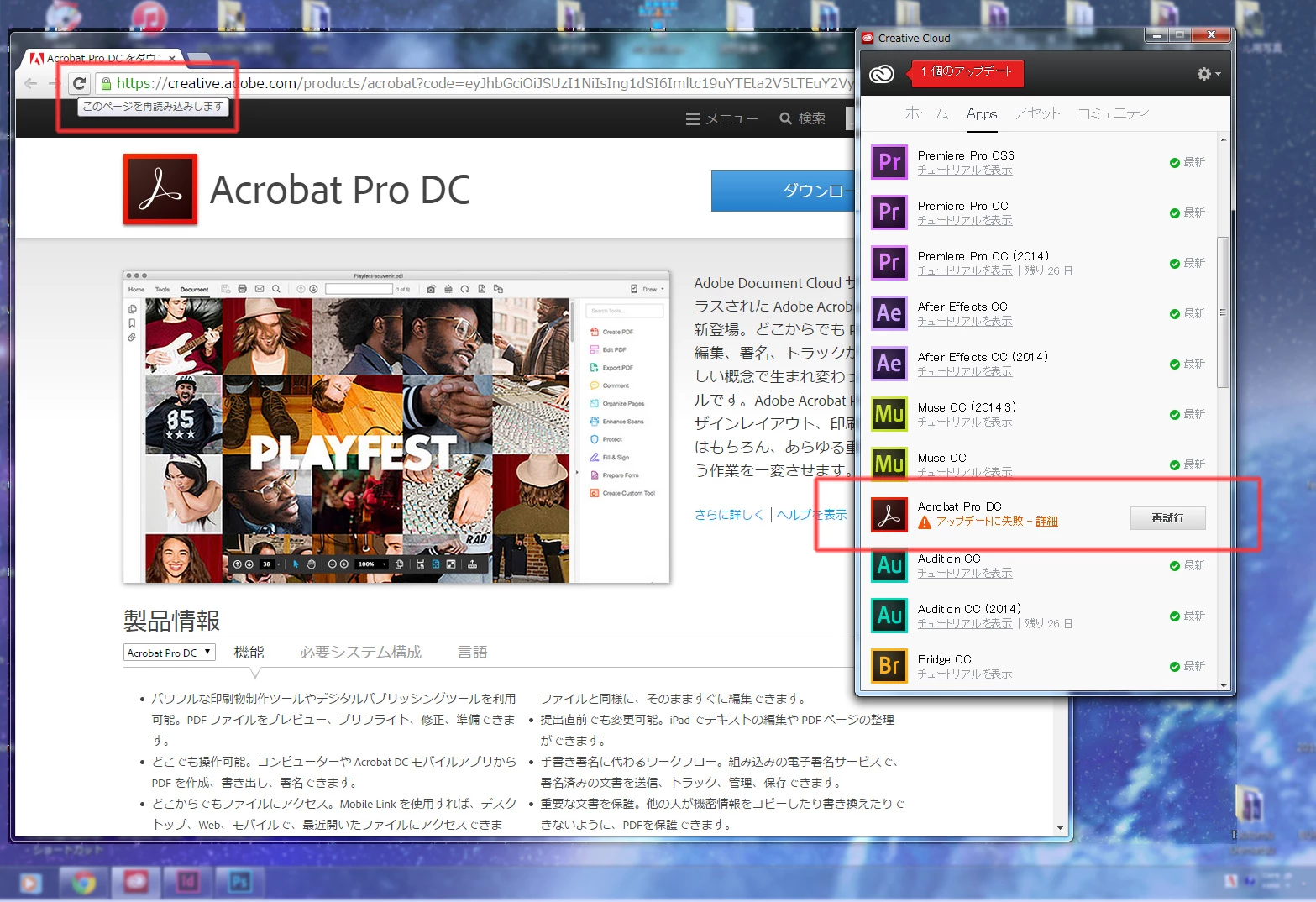
Task: Click the media player icon in the taskbar
Action: click(x=31, y=883)
